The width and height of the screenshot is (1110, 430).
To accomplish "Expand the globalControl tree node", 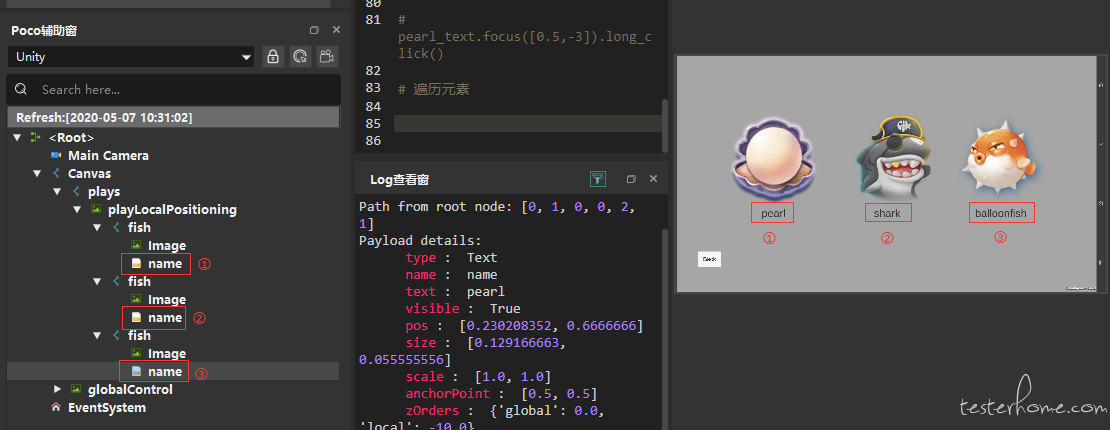I will tap(57, 389).
